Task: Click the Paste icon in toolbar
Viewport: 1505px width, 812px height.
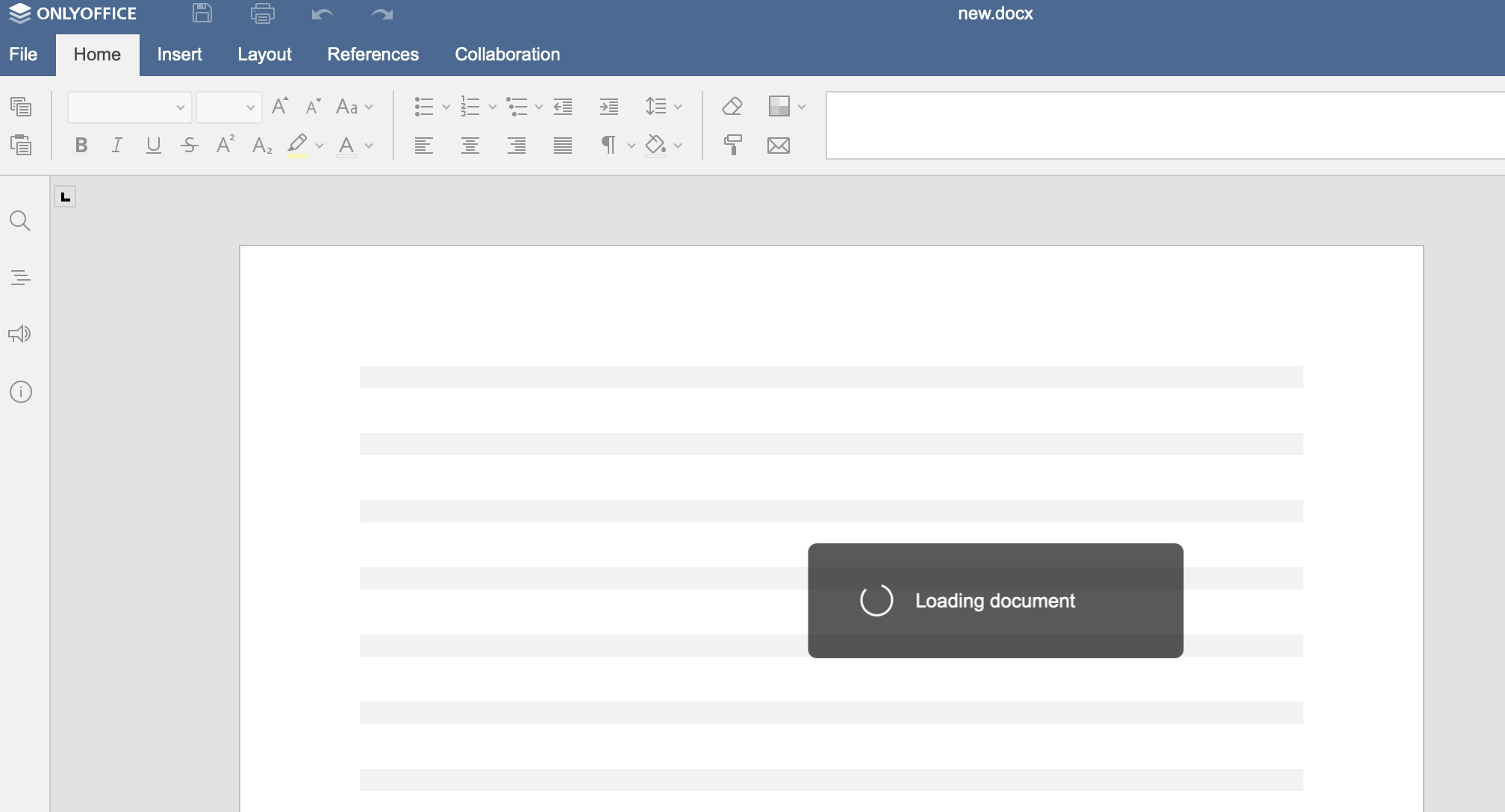Action: point(21,145)
